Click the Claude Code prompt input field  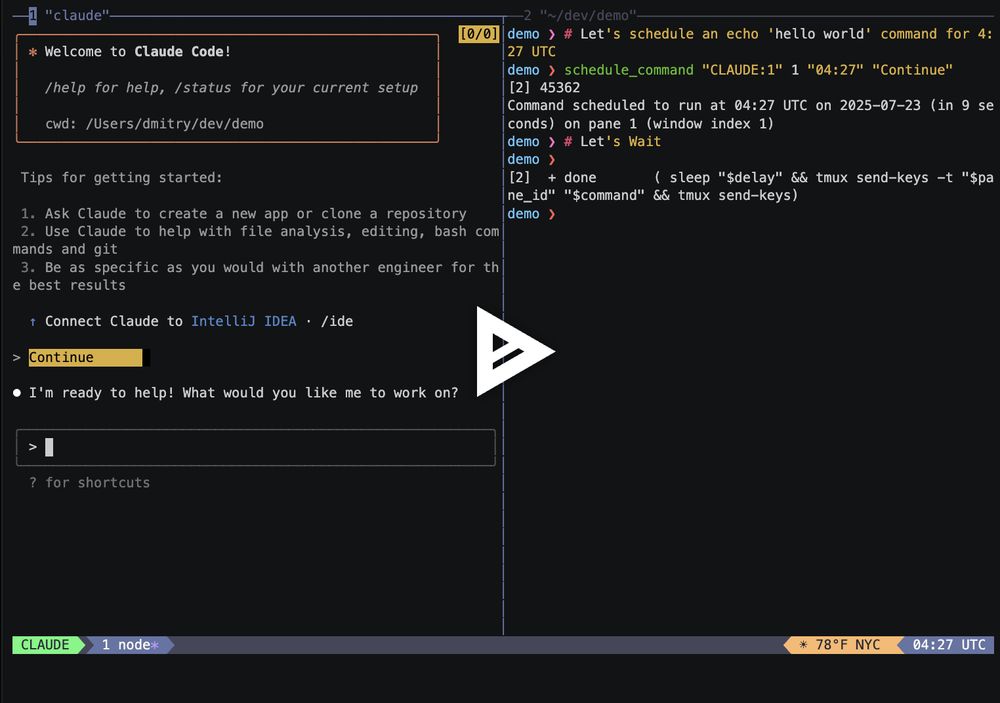(x=256, y=447)
